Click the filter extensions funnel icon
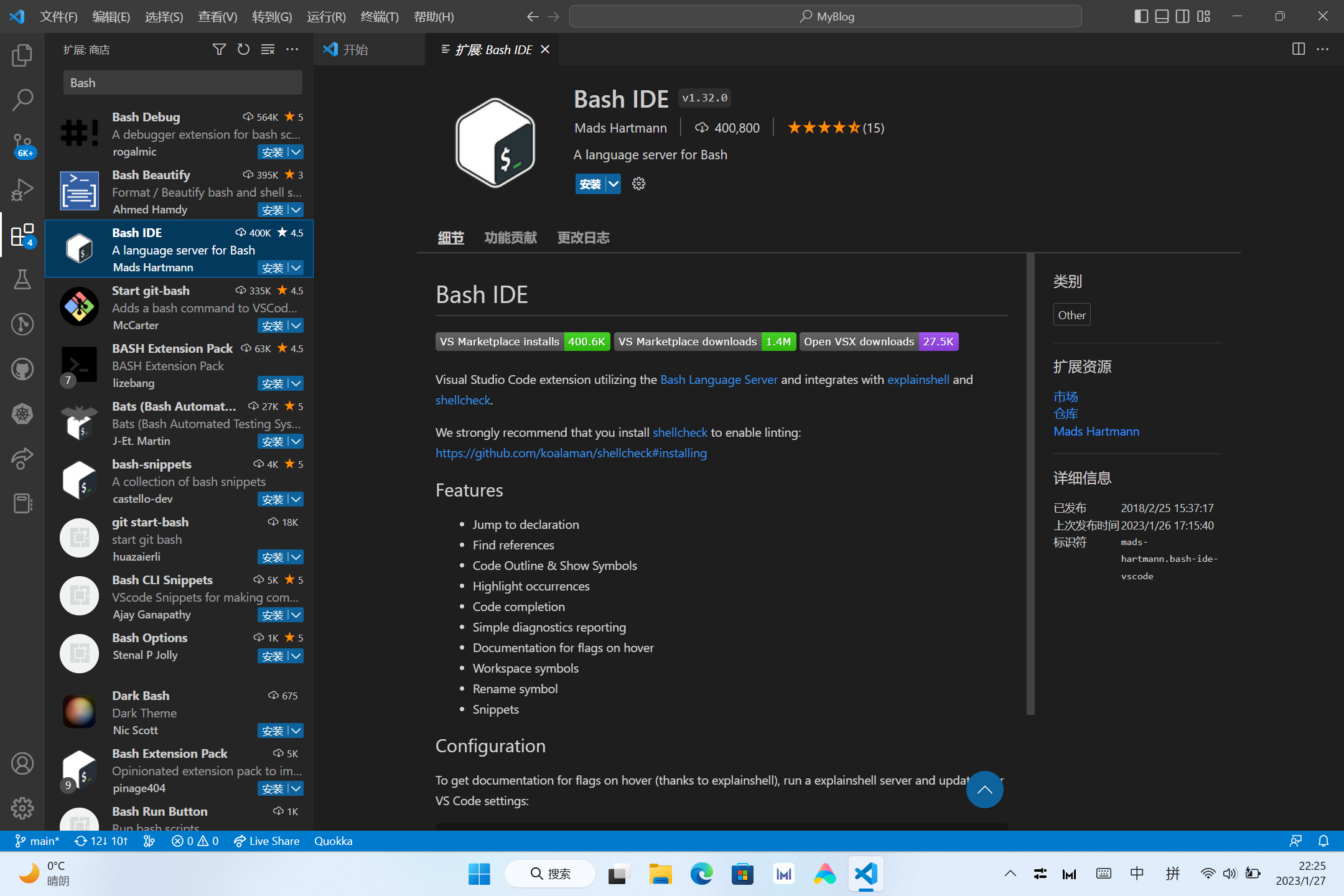The width and height of the screenshot is (1344, 896). (x=219, y=49)
